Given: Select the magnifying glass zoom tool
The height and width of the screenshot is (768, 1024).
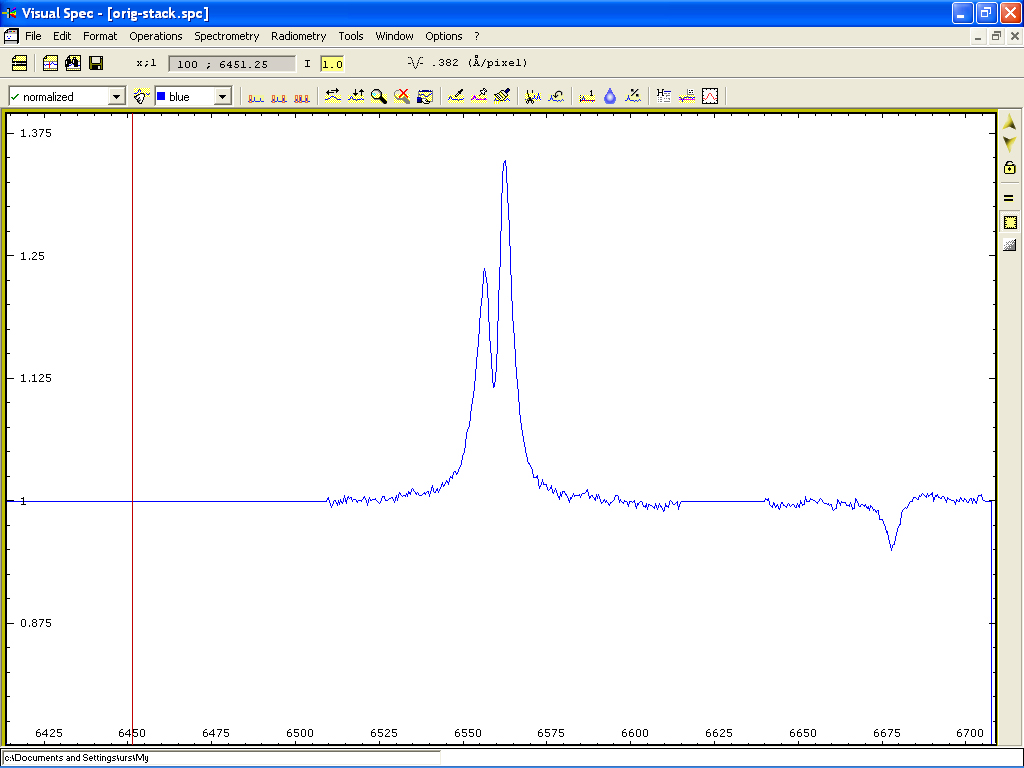Looking at the screenshot, I should (x=379, y=96).
